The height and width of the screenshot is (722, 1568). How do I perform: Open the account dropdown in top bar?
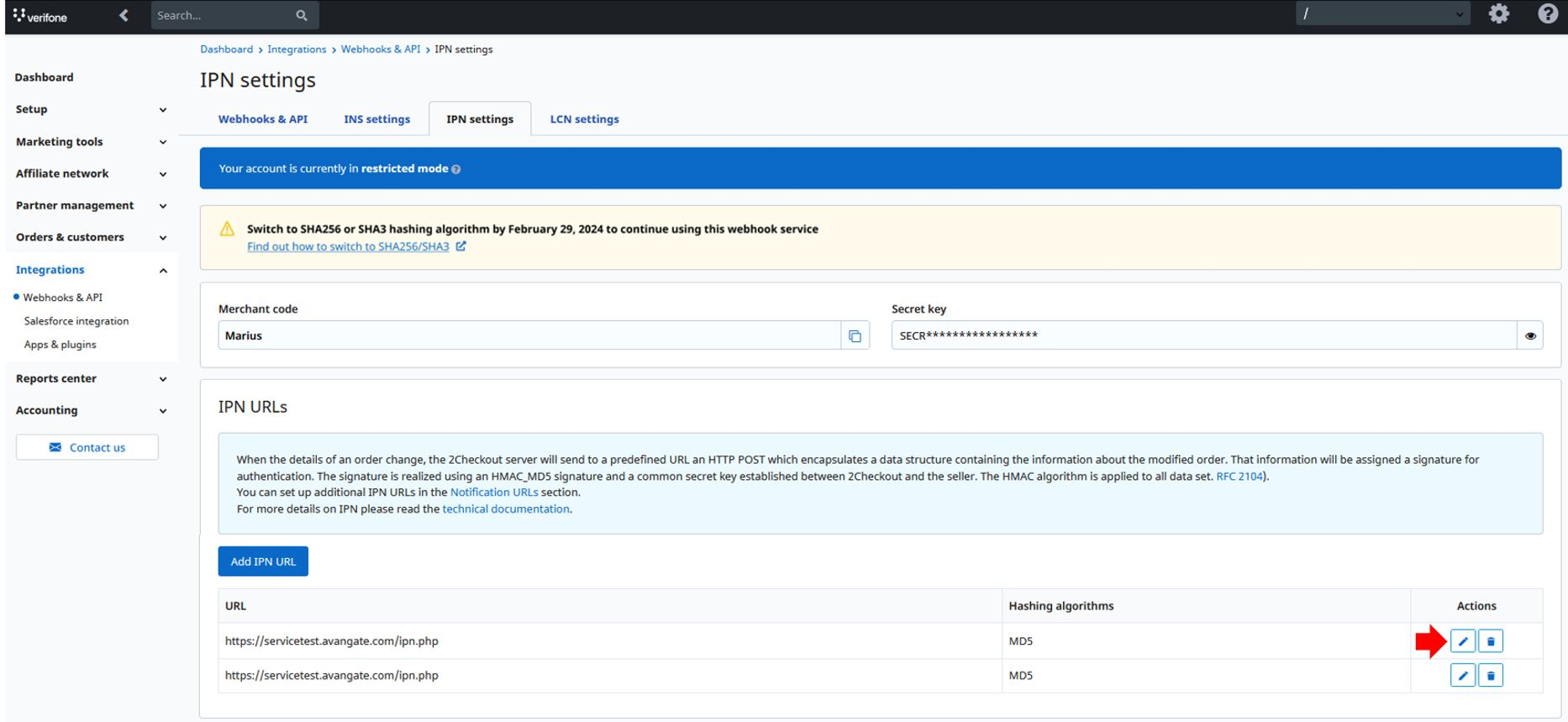click(1383, 14)
